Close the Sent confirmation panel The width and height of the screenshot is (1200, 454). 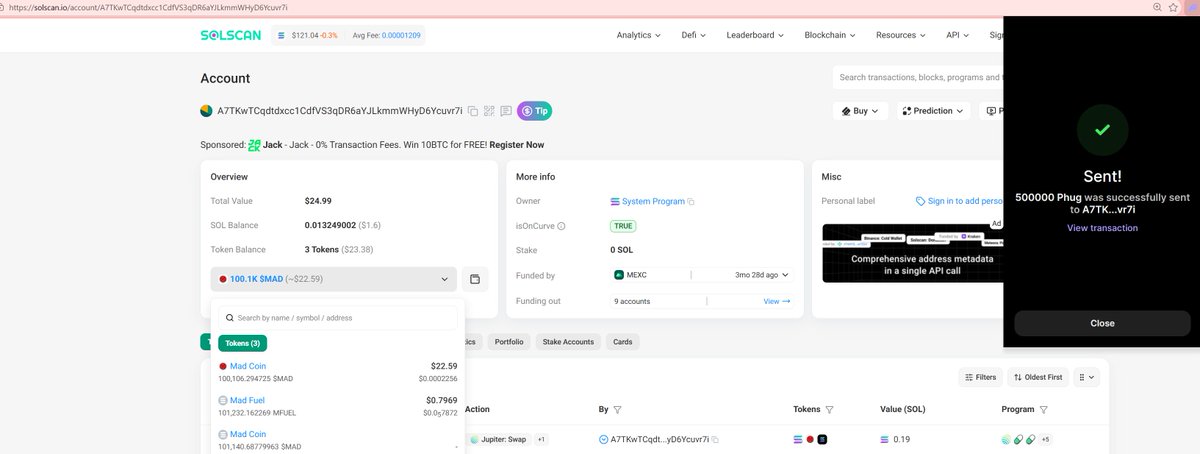tap(1102, 323)
